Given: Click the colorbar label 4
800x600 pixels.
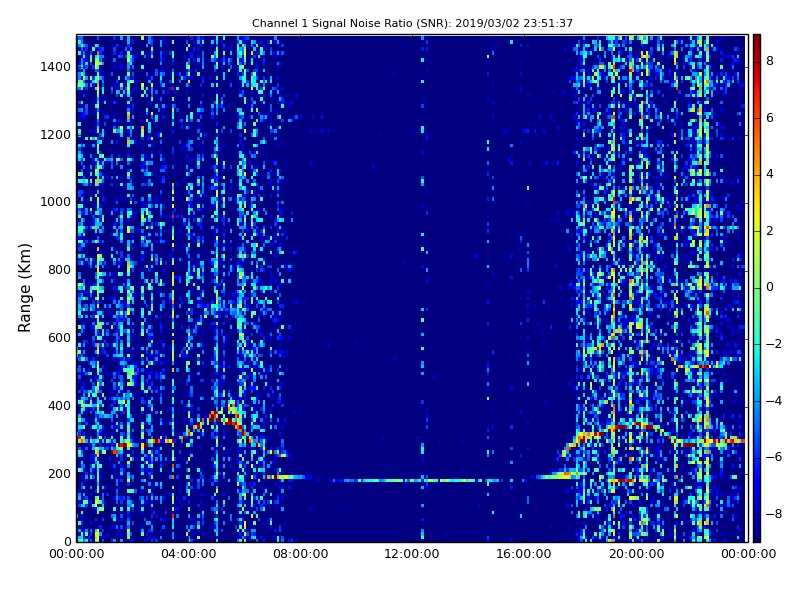Looking at the screenshot, I should [x=770, y=174].
